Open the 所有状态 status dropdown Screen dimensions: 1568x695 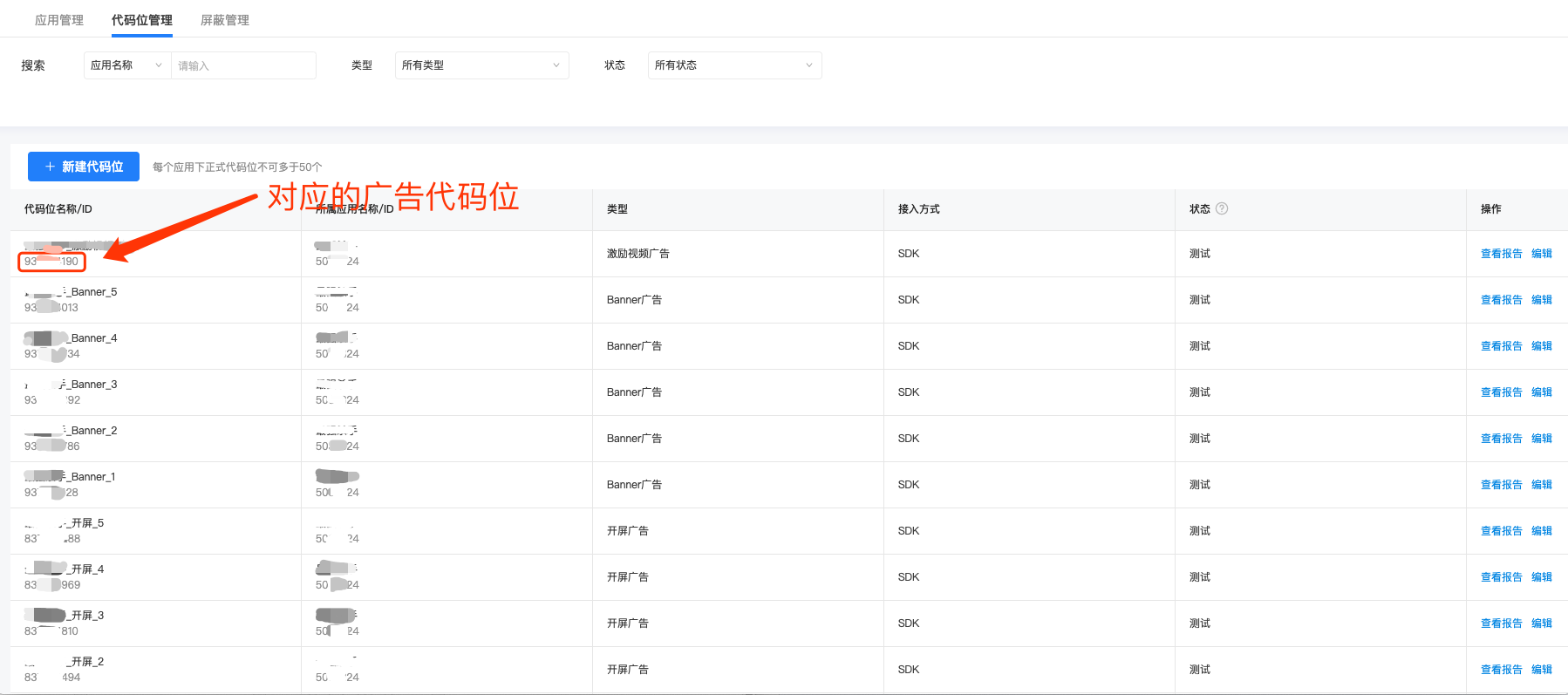(x=734, y=65)
